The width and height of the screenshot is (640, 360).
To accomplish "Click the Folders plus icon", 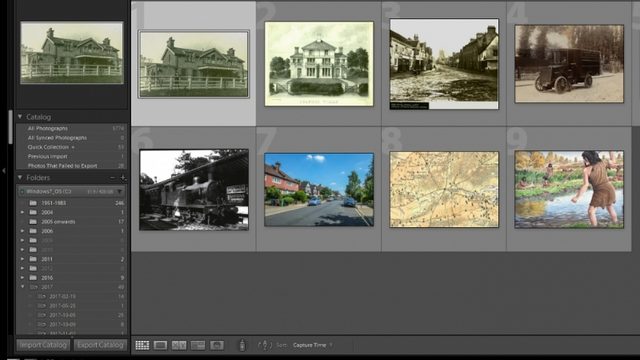I will [x=122, y=178].
